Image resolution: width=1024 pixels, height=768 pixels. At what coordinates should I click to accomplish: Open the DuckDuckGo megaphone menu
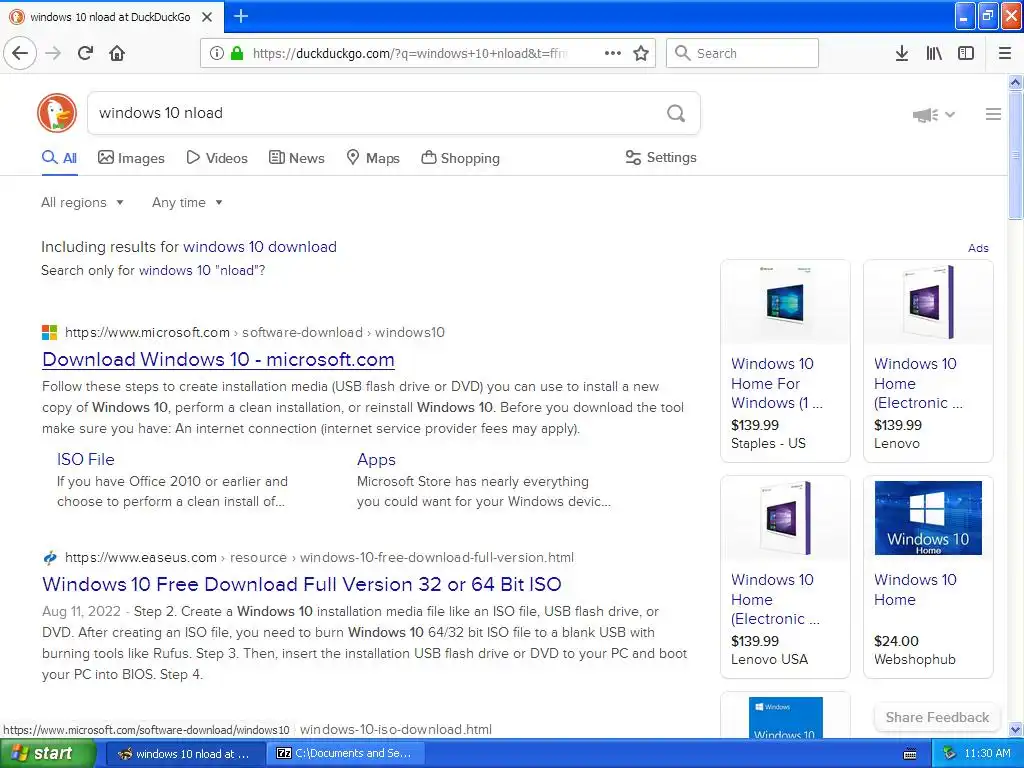click(933, 114)
